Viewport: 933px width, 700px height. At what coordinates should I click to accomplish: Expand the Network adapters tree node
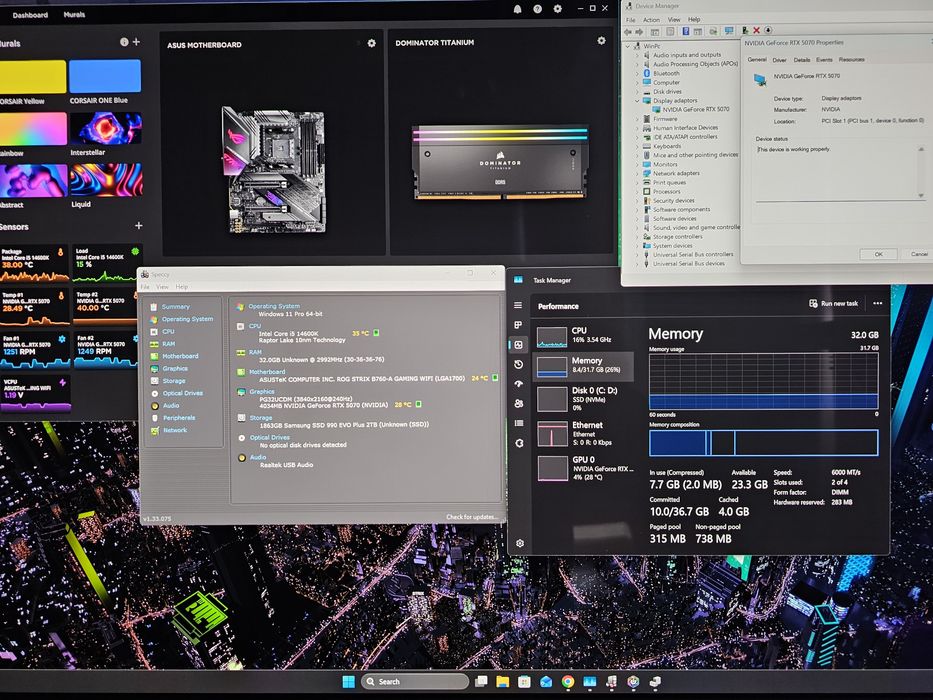pos(637,173)
